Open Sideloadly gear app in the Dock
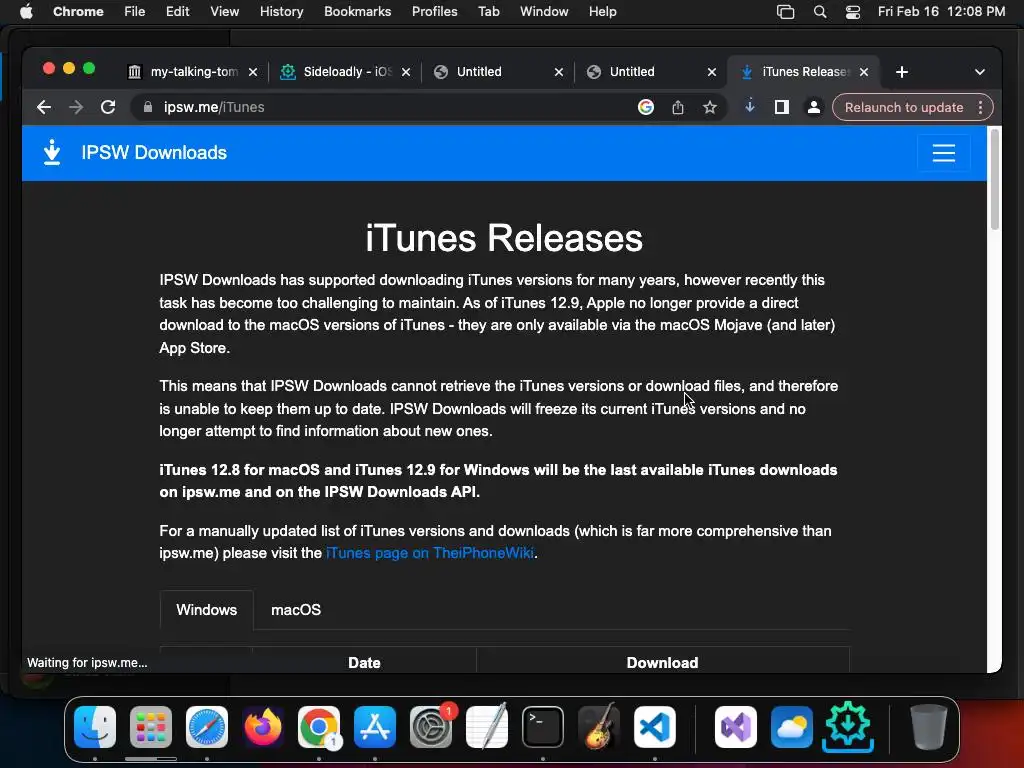 click(848, 726)
